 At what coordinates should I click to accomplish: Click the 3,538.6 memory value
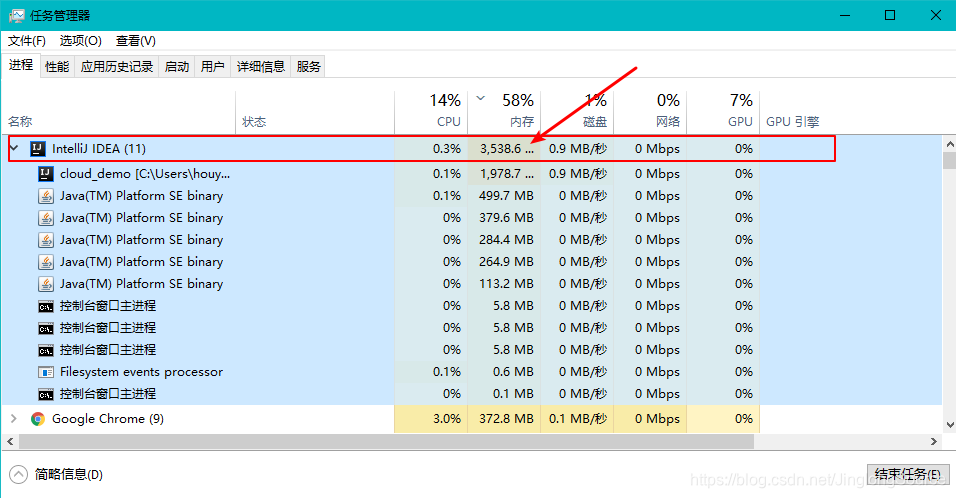[x=506, y=149]
